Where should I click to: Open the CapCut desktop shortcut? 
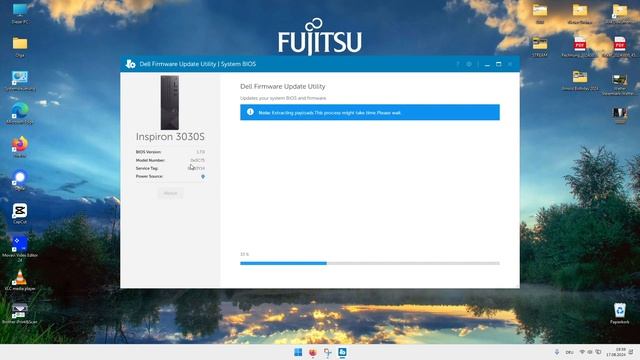click(20, 213)
